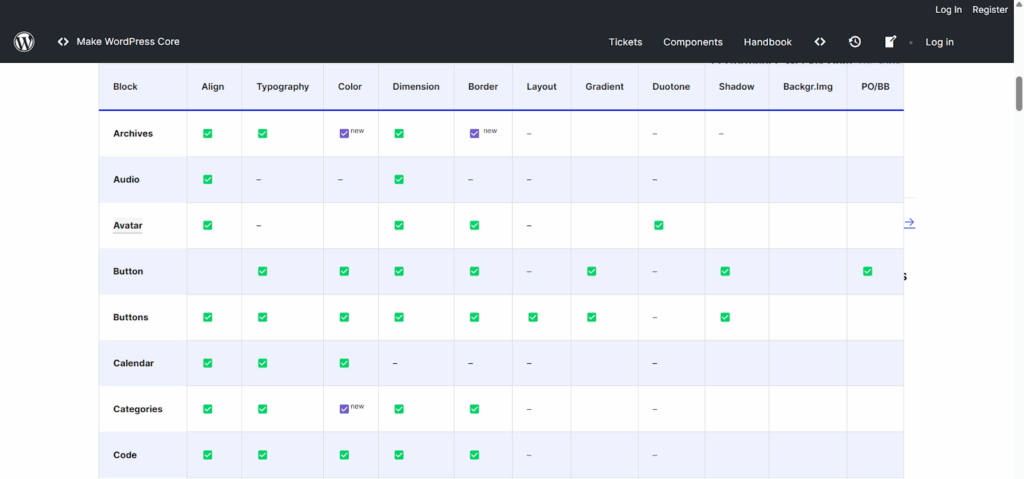Viewport: 1024px width, 479px height.
Task: Click Audio Dimension checkmark
Action: tap(399, 179)
